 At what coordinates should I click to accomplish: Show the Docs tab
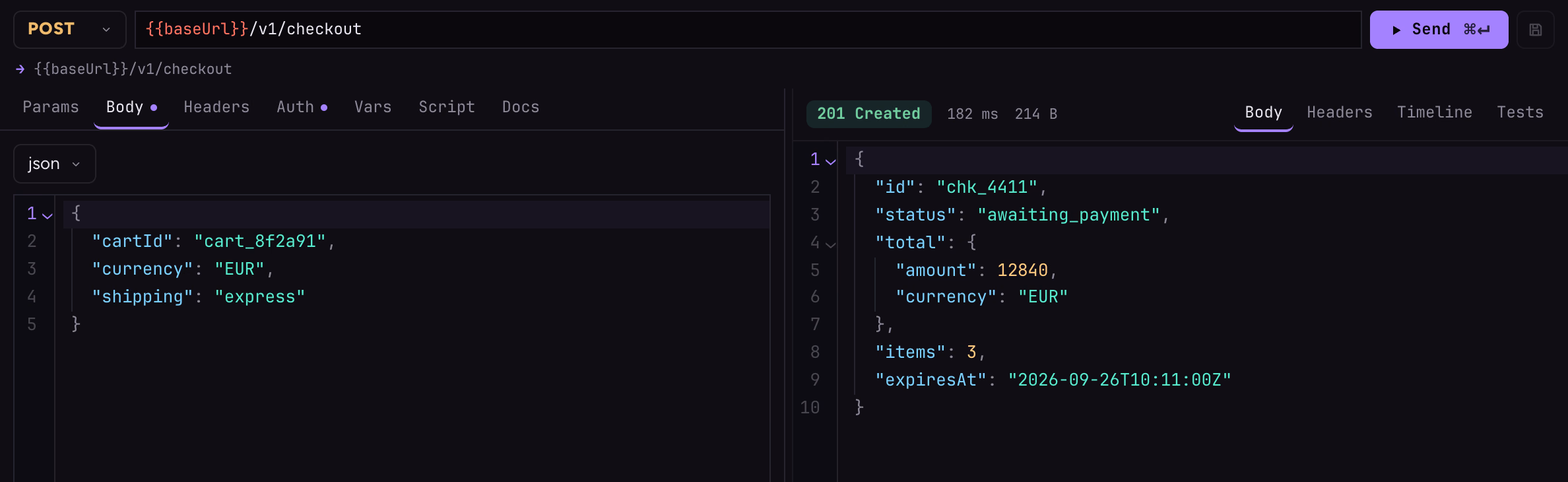point(521,107)
